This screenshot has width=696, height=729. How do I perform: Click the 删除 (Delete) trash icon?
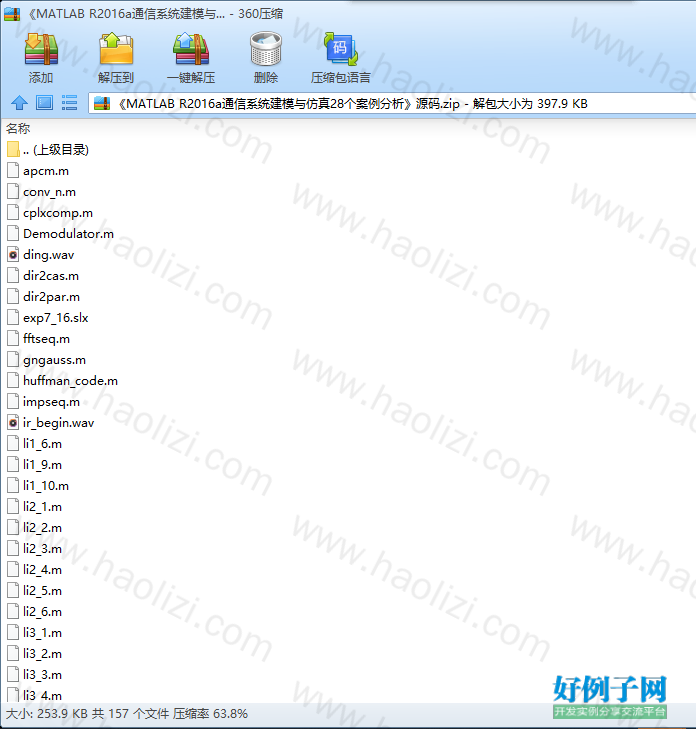265,48
